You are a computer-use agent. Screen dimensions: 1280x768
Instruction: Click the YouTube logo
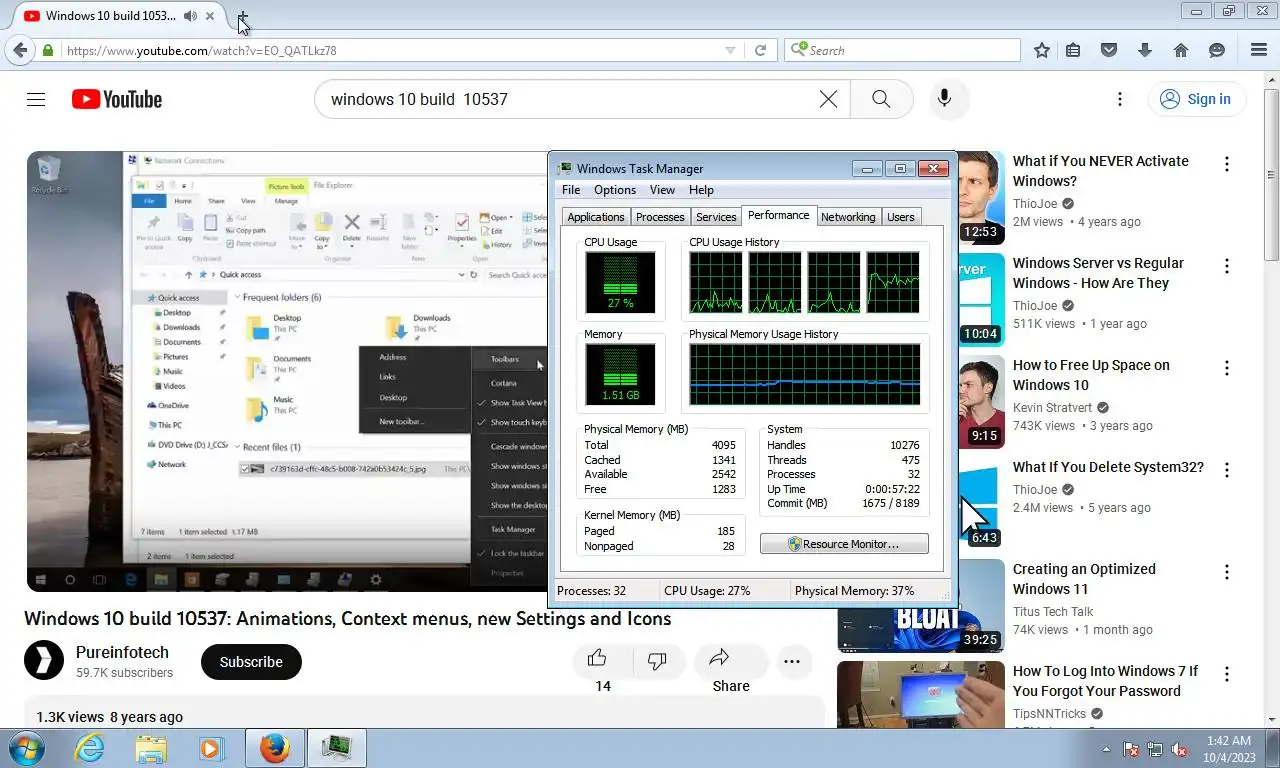click(x=117, y=99)
